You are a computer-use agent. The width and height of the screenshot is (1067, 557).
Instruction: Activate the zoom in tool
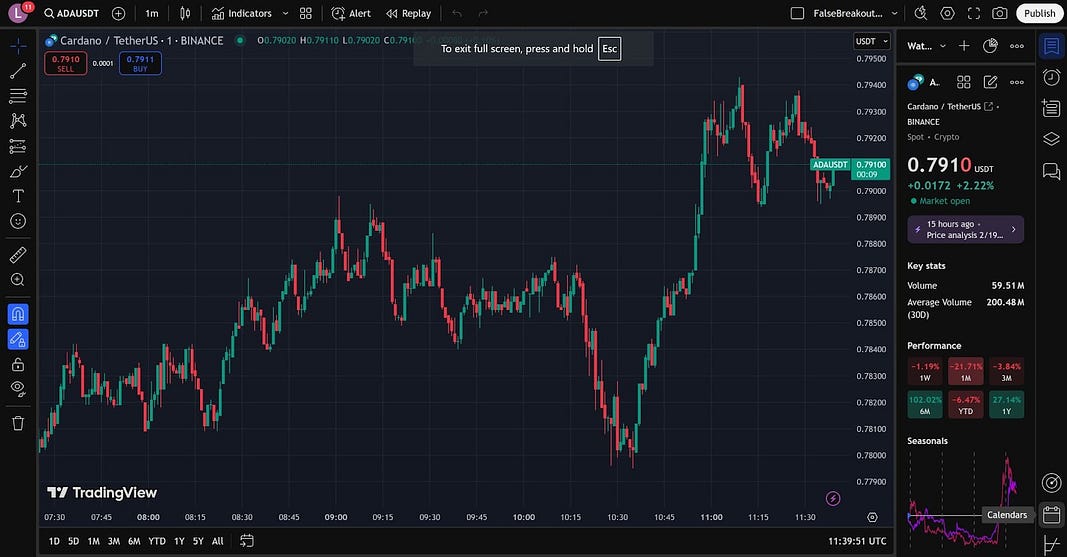[x=18, y=280]
